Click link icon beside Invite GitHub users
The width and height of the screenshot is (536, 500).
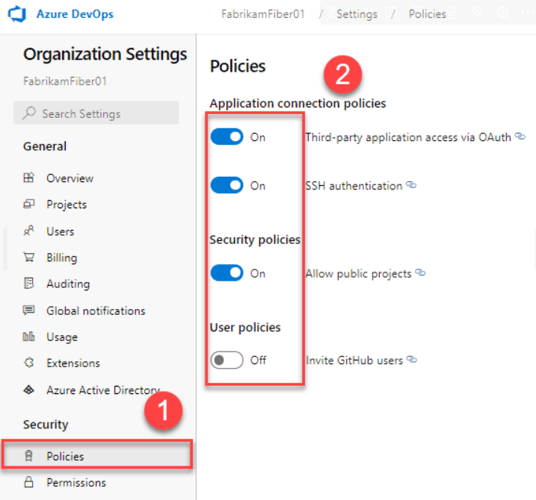coord(412,360)
